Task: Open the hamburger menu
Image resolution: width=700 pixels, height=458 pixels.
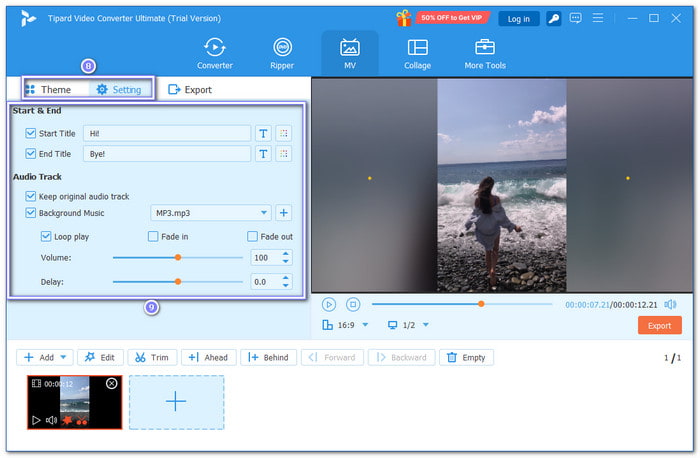Action: point(598,18)
